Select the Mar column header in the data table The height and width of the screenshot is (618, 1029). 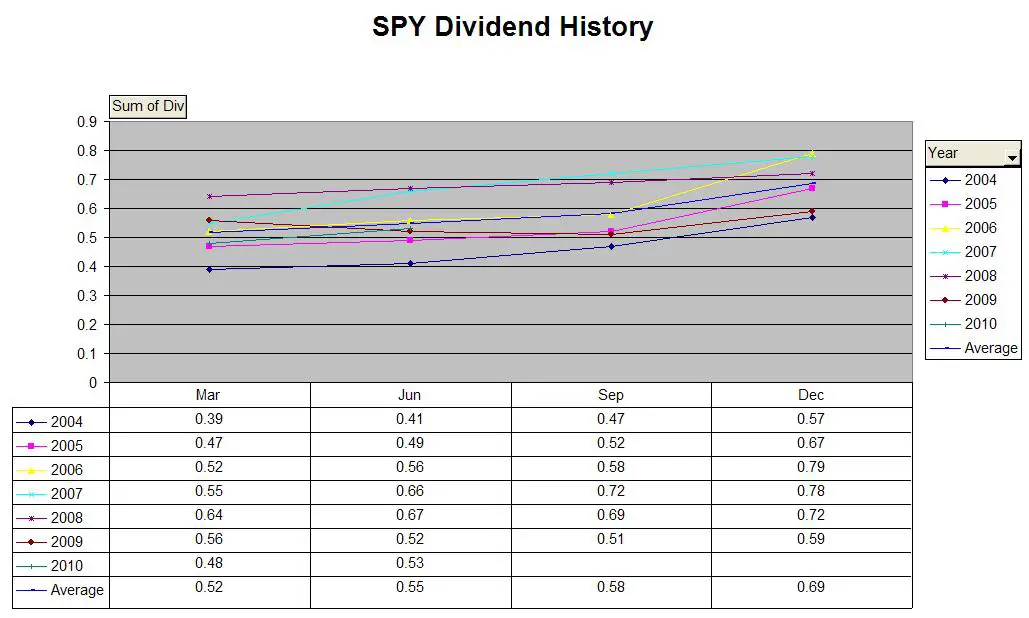click(x=208, y=395)
